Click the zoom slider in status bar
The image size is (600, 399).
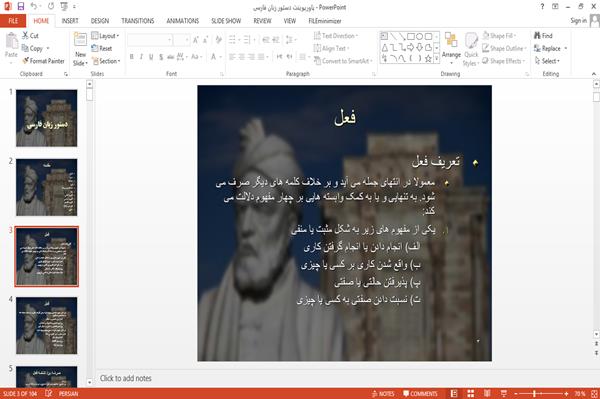541,393
